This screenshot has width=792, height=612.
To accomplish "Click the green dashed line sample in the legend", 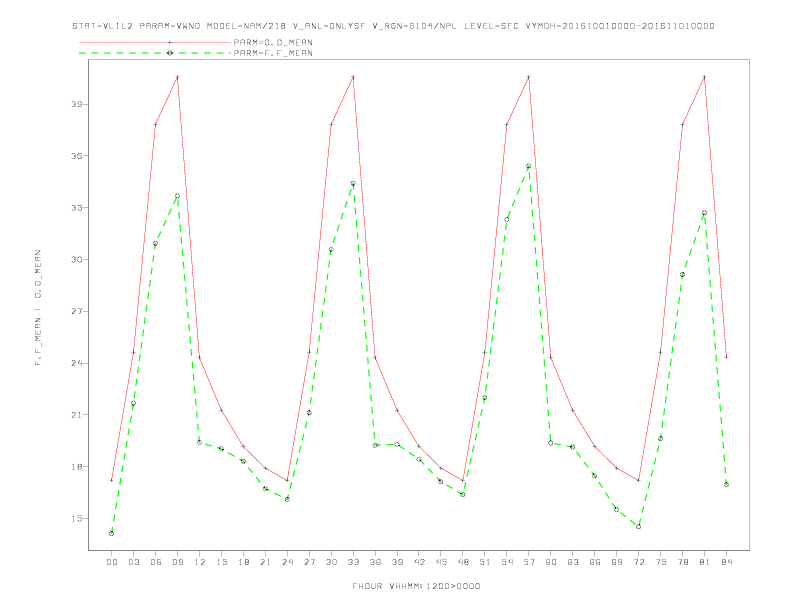I will coord(155,53).
